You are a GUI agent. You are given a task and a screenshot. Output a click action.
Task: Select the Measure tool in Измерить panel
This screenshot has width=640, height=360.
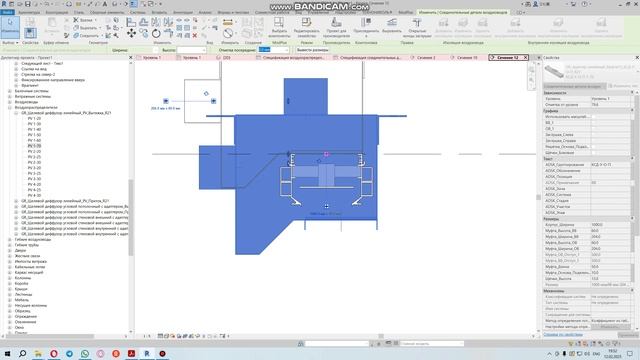(228, 22)
